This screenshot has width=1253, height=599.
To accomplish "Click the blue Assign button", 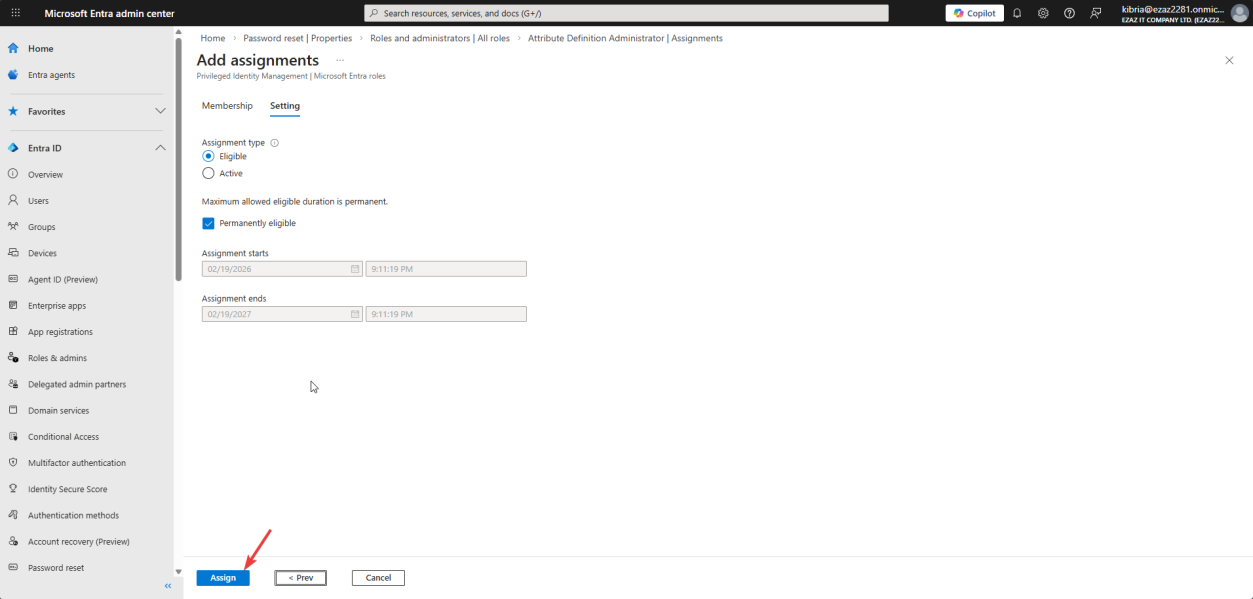I will (223, 578).
